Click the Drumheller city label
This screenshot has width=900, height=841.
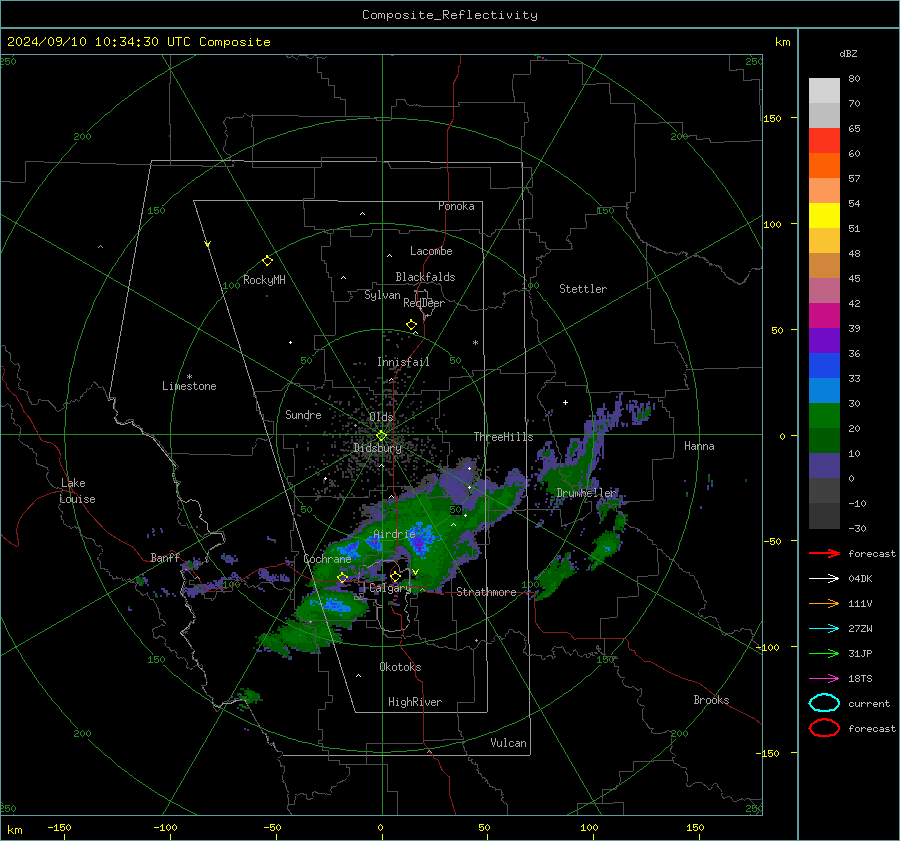587,493
